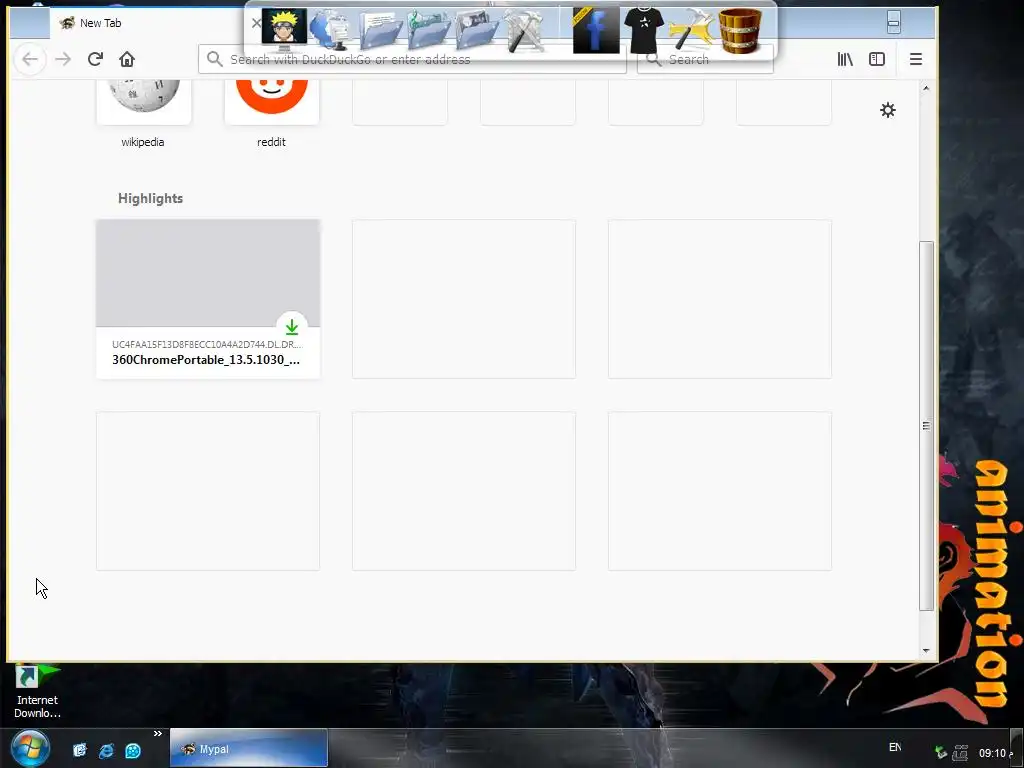Click the vertical scrollbar thumb
The image size is (1024, 768).
[x=926, y=426]
